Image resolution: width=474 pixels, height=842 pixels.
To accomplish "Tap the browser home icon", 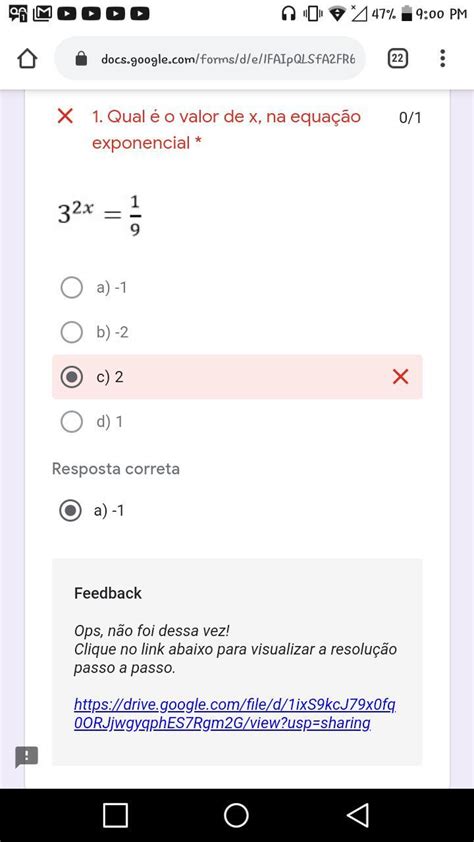I will [x=27, y=59].
